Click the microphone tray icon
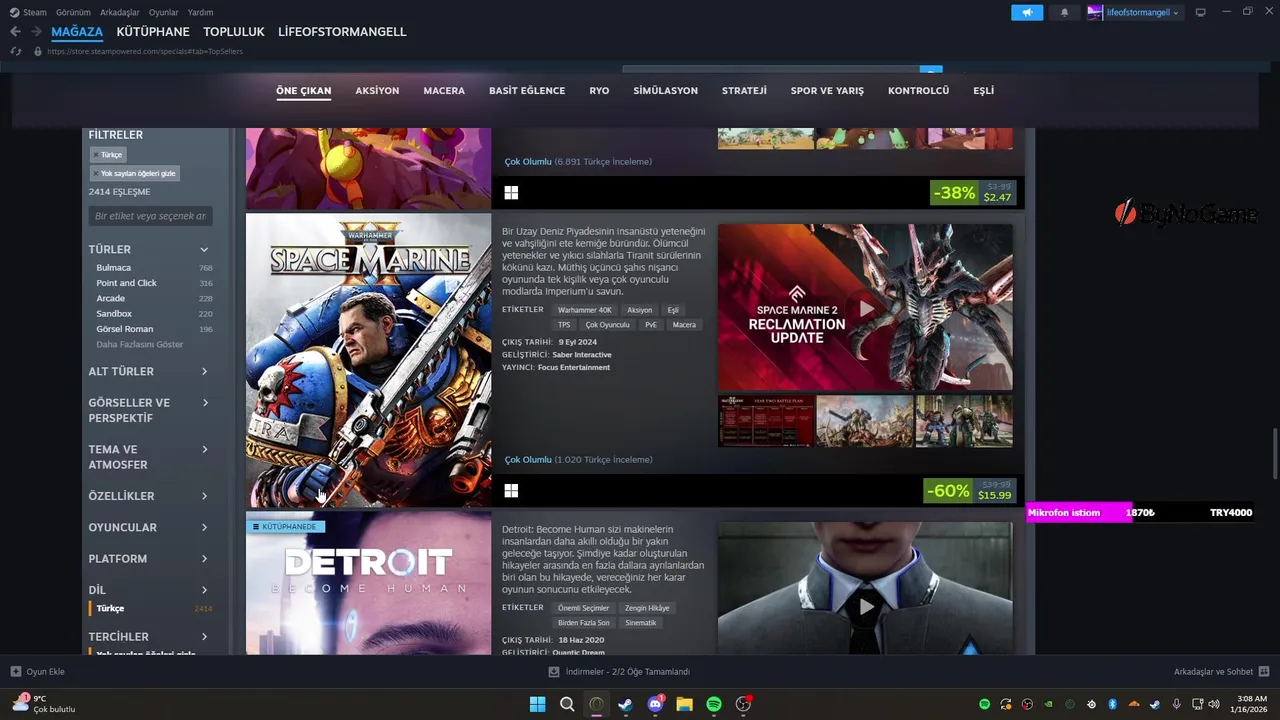The width and height of the screenshot is (1280, 720). [x=1176, y=704]
